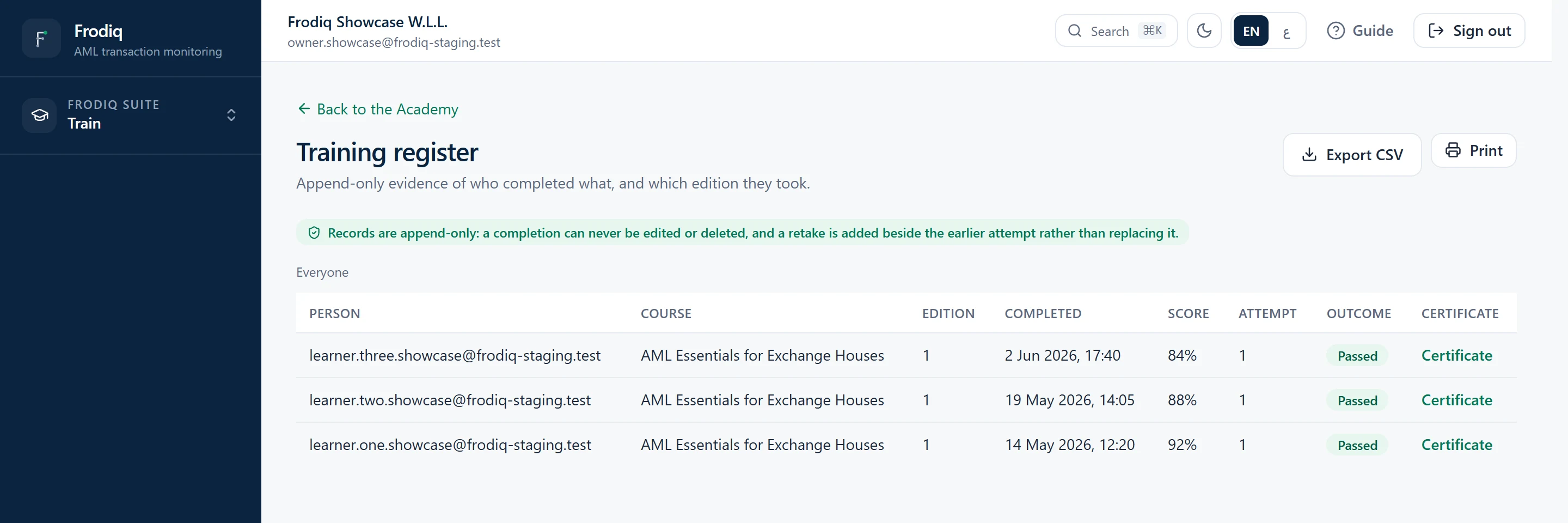Toggle dark mode with moon icon
This screenshot has width=1568, height=523.
[x=1203, y=31]
